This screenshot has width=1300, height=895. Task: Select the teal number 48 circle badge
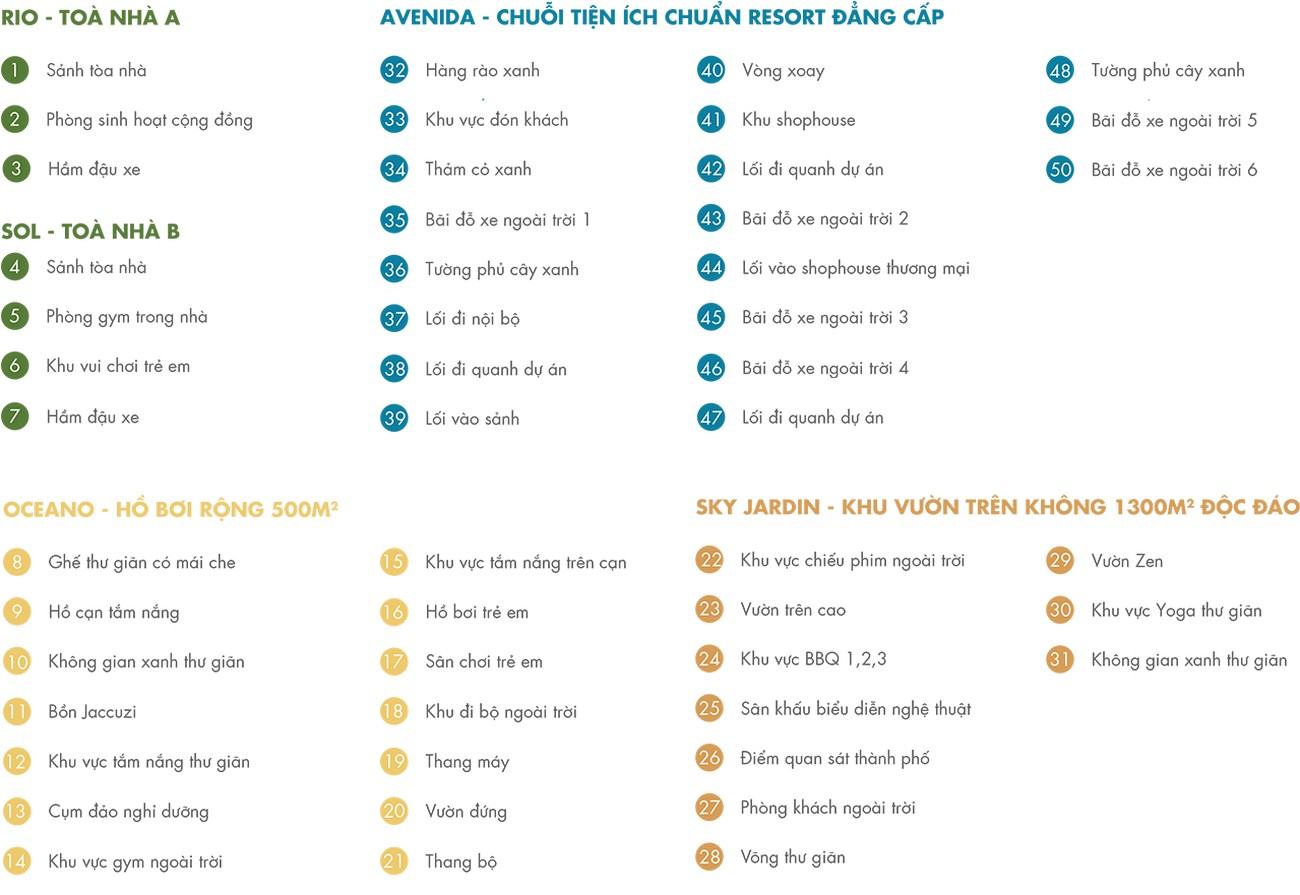coord(1060,70)
